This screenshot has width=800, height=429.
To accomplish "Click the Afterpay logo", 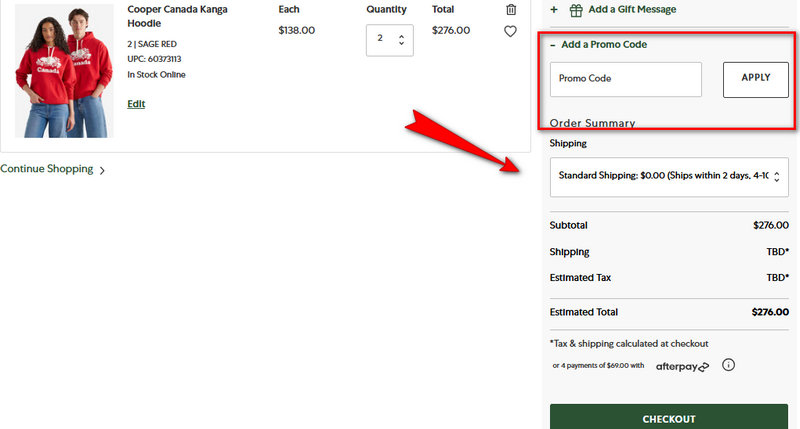I will pos(682,366).
